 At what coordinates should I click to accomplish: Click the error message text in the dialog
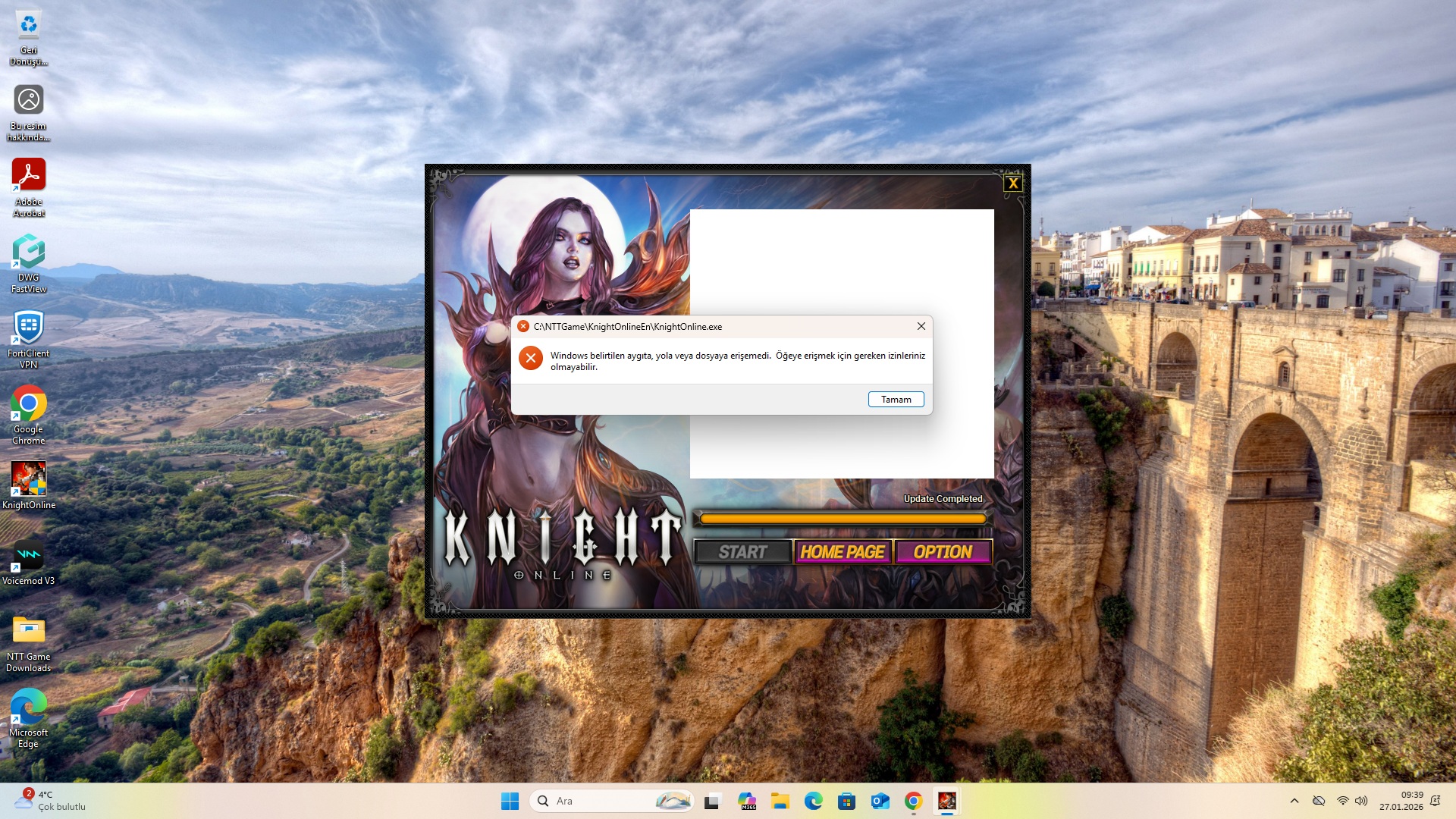tap(737, 361)
